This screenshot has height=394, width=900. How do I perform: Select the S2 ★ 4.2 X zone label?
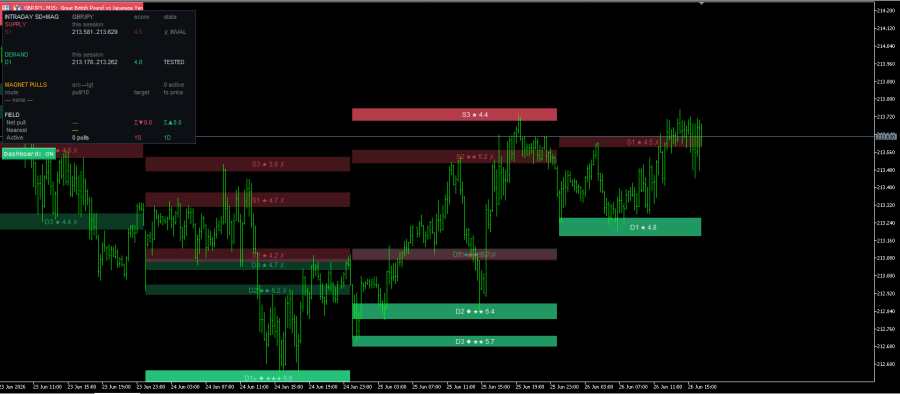268,255
